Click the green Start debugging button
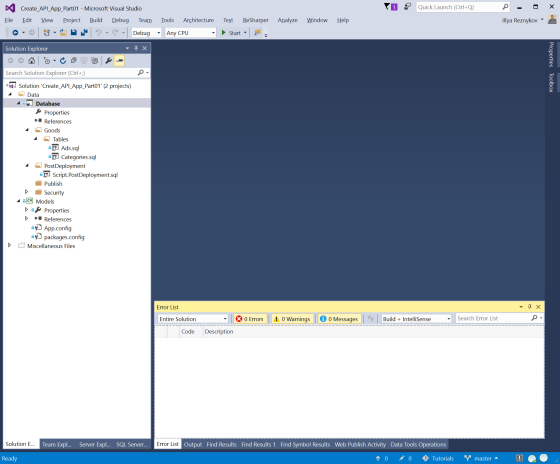The width and height of the screenshot is (560, 464). (231, 33)
